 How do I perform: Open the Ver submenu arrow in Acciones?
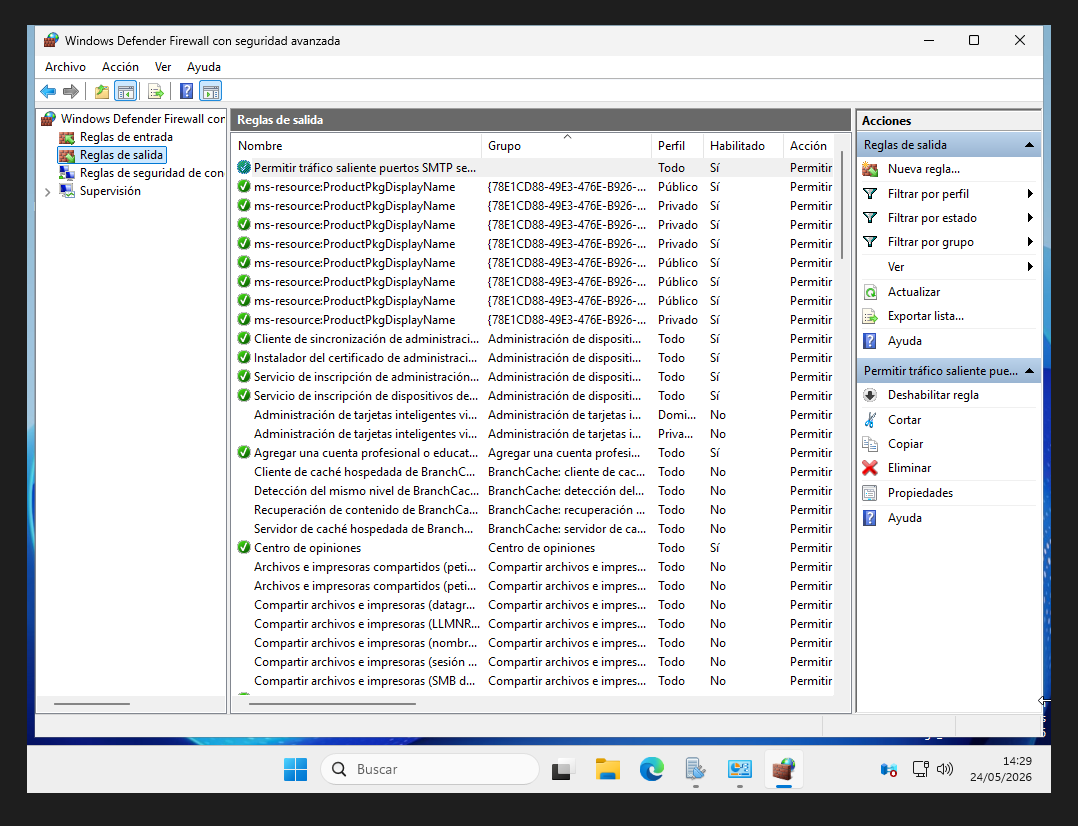click(x=1030, y=267)
